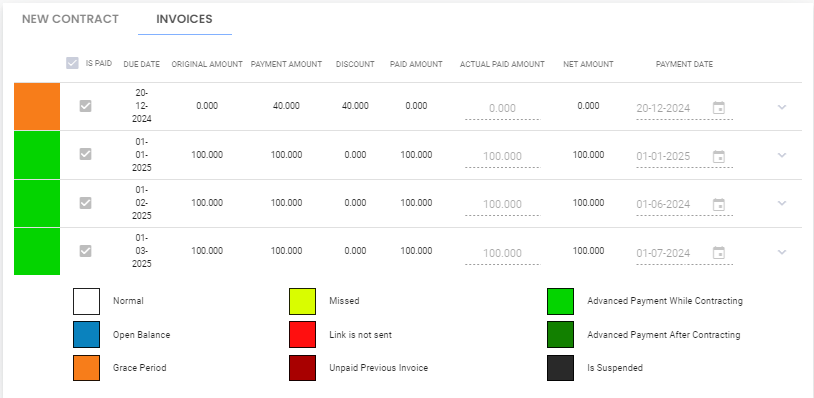
Task: Click dark red Unpaid Previous Invoice swatch
Action: click(303, 368)
